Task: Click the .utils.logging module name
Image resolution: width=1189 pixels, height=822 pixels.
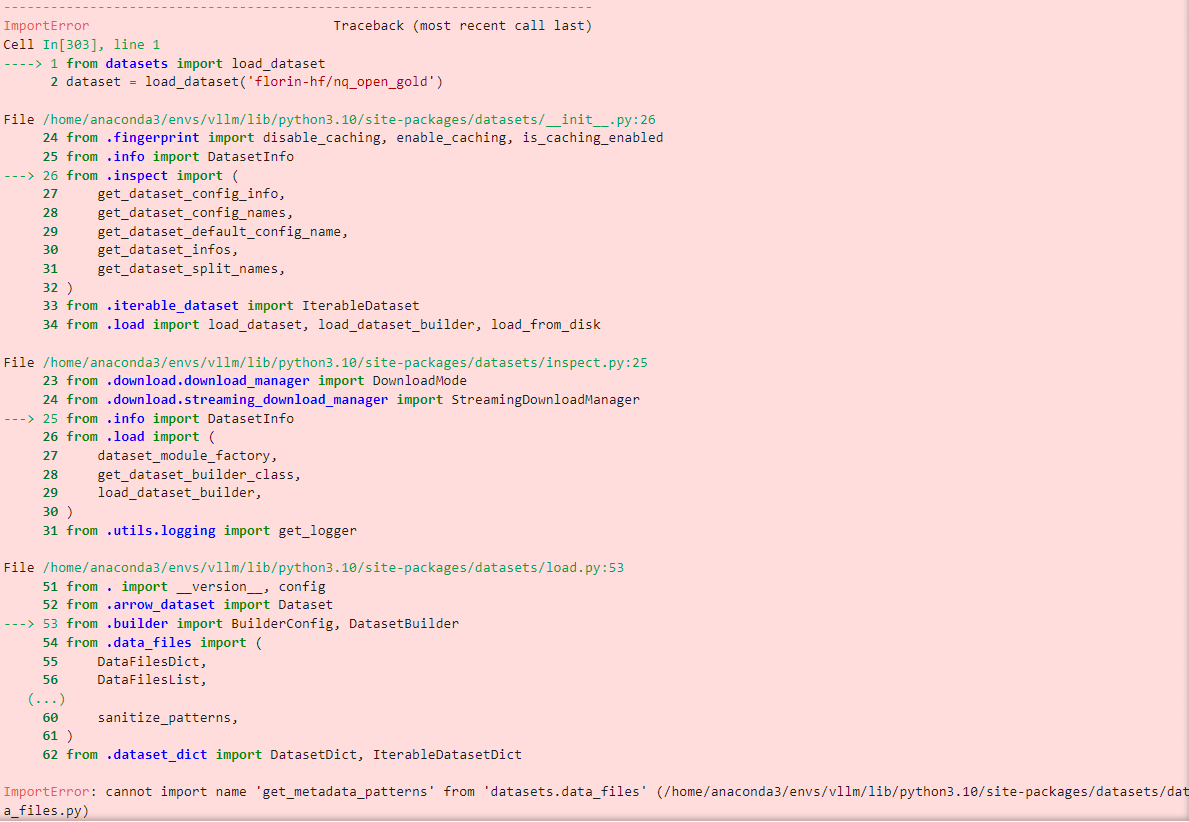Action: pos(159,530)
